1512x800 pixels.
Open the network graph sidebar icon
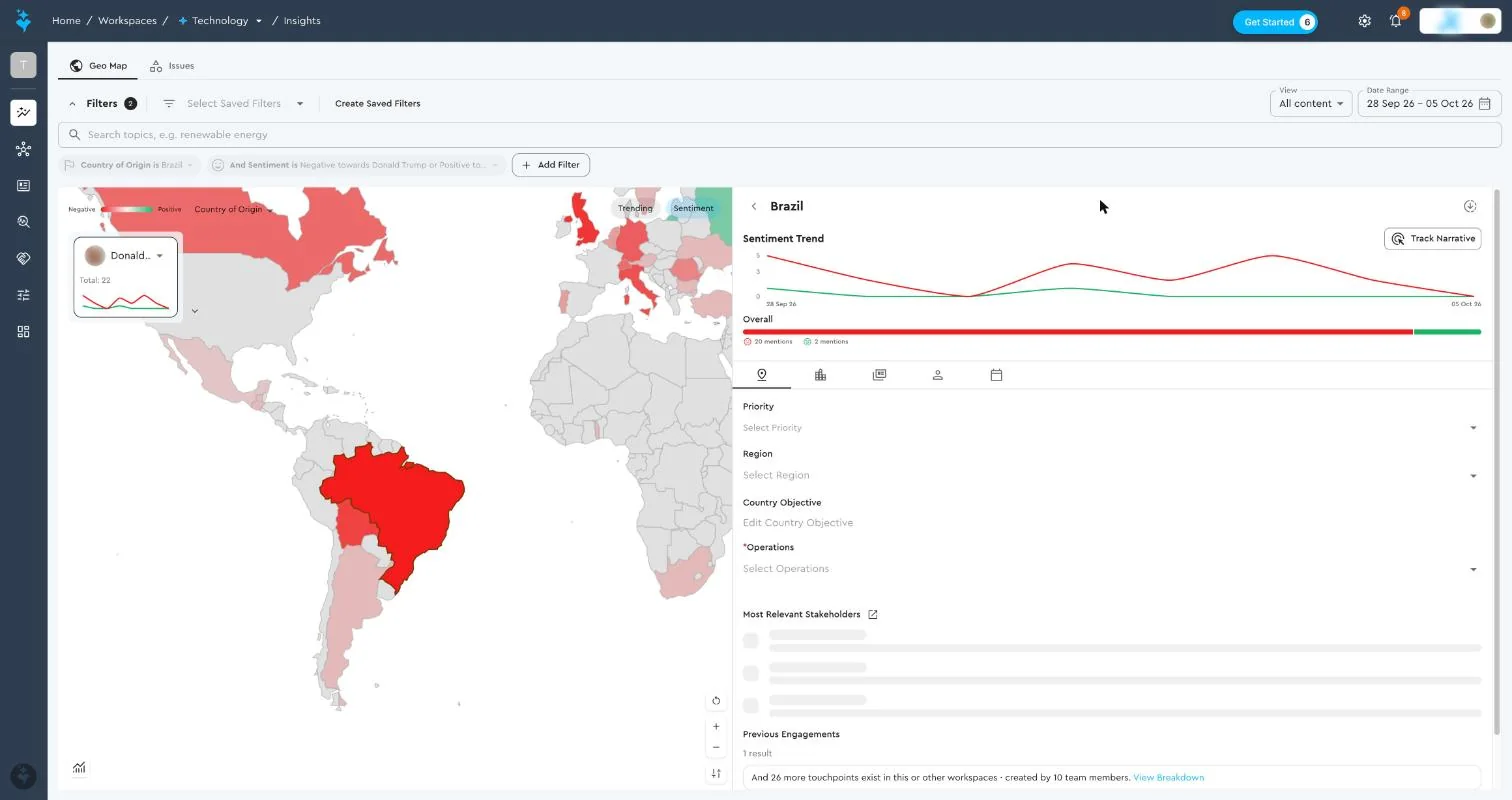[23, 149]
